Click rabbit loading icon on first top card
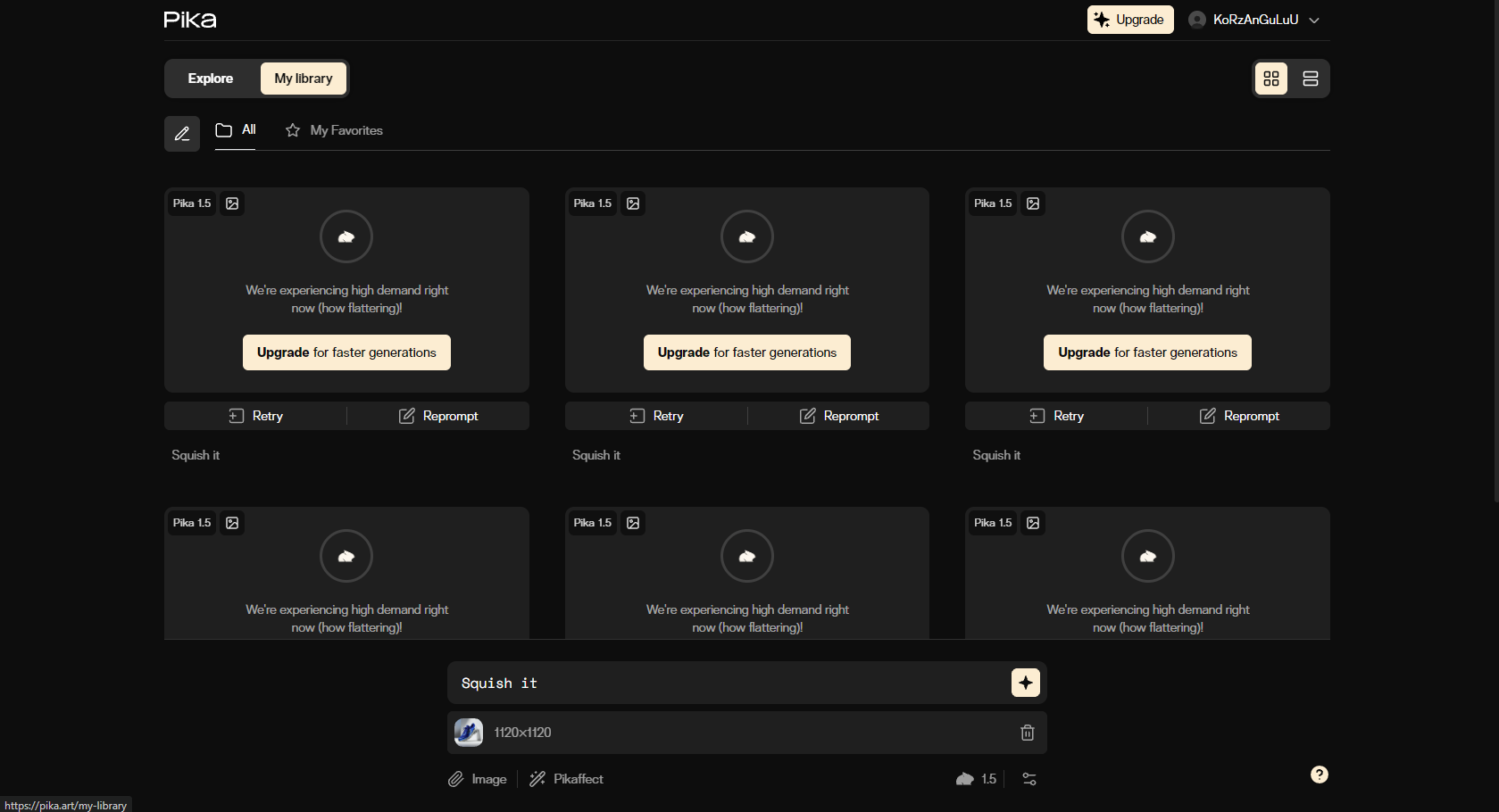This screenshot has width=1499, height=812. tap(346, 236)
